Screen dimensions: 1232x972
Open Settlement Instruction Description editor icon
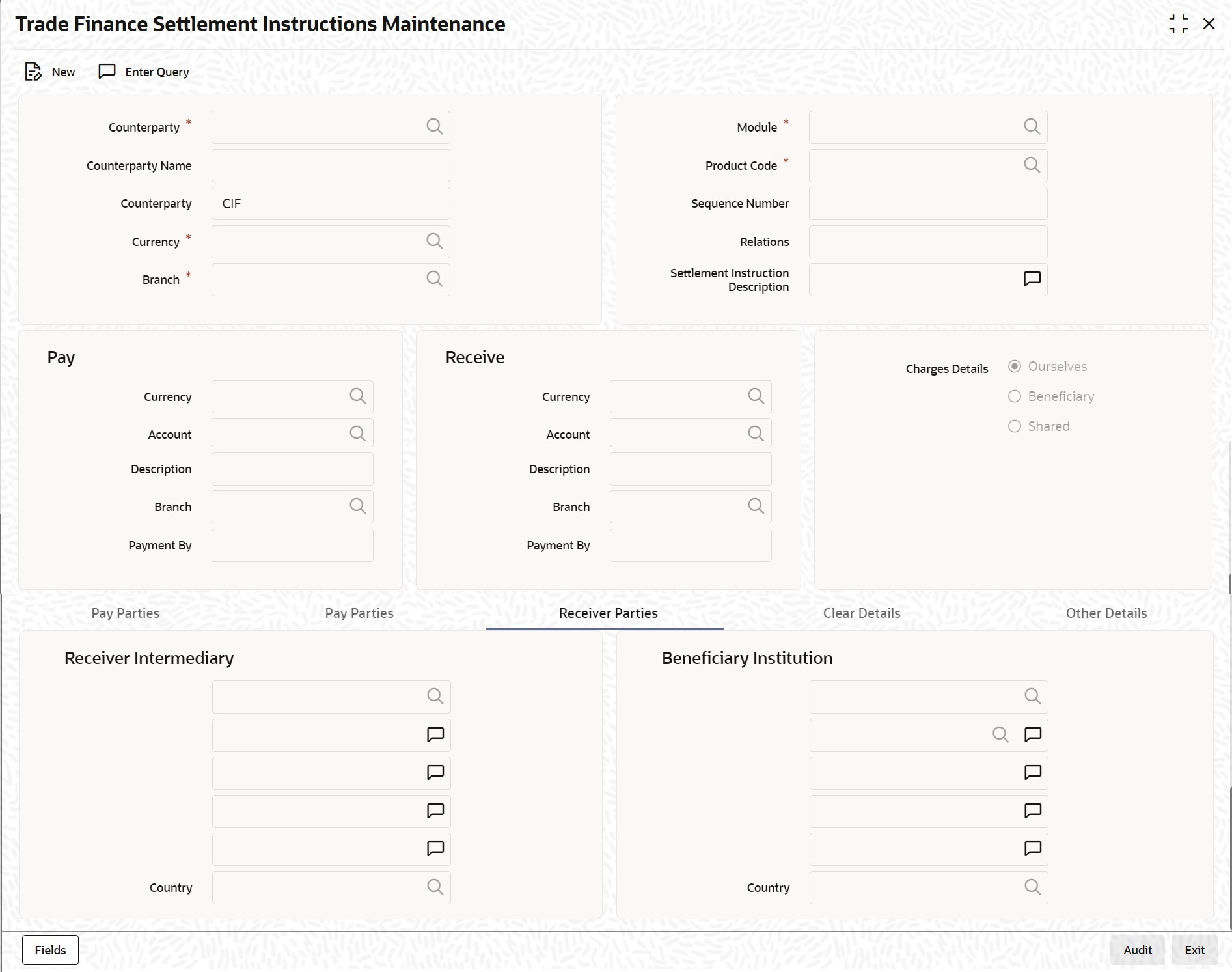(x=1032, y=279)
